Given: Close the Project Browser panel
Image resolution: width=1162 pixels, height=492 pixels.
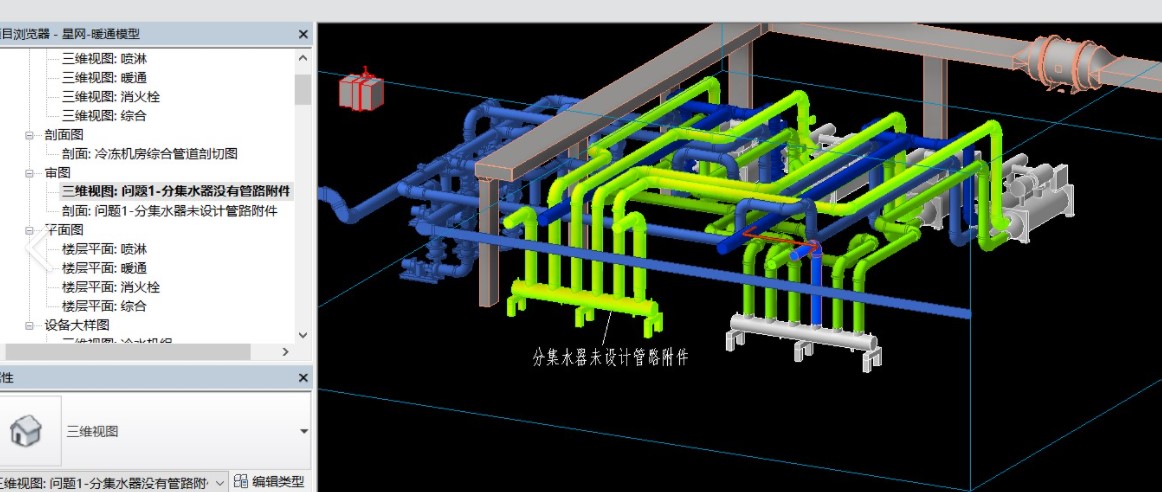Looking at the screenshot, I should tap(303, 34).
